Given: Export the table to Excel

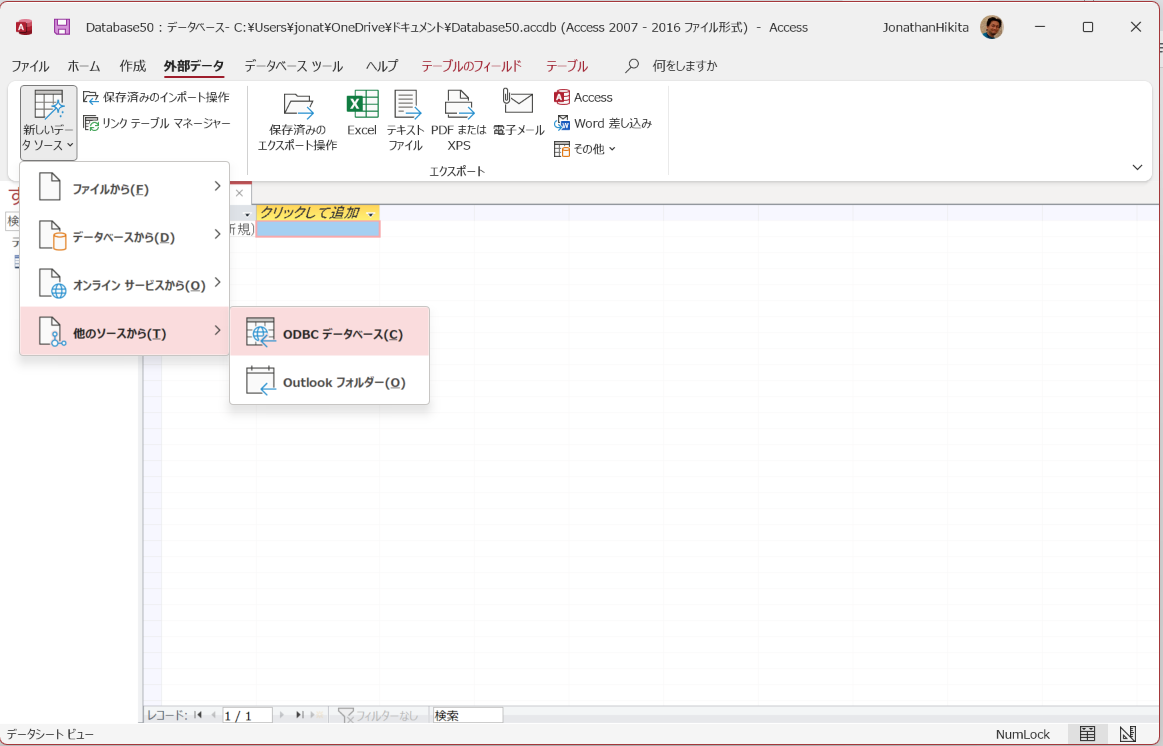Looking at the screenshot, I should point(362,118).
